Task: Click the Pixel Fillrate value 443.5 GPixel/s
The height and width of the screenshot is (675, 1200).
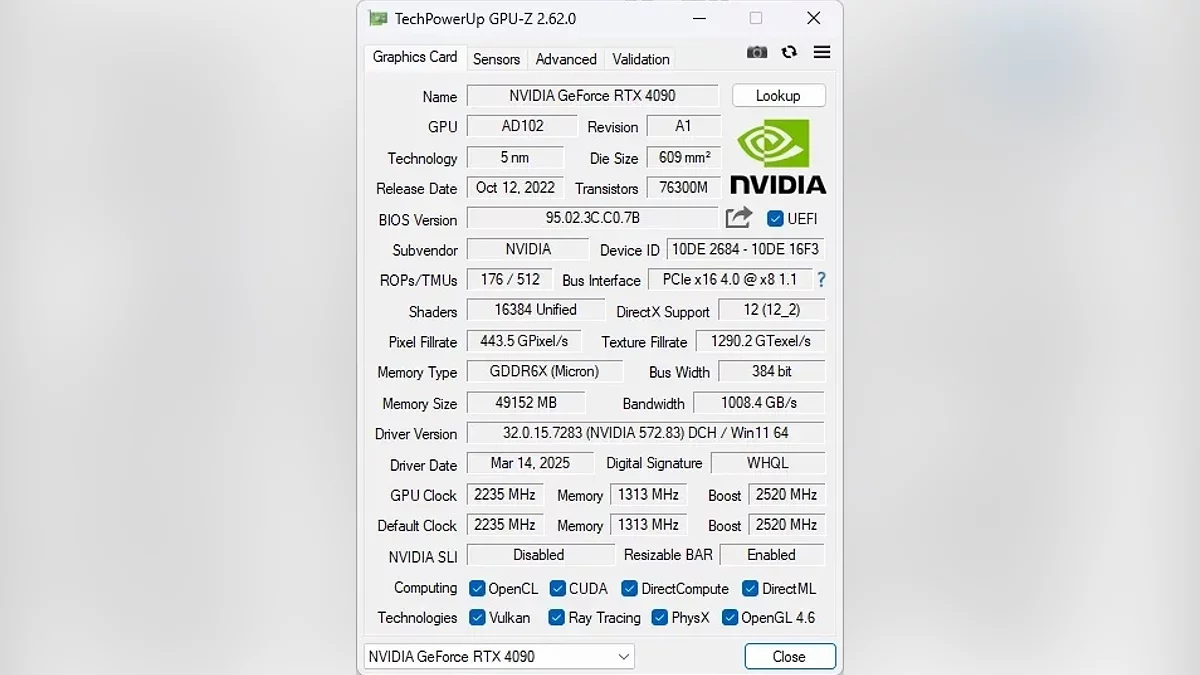Action: coord(524,341)
